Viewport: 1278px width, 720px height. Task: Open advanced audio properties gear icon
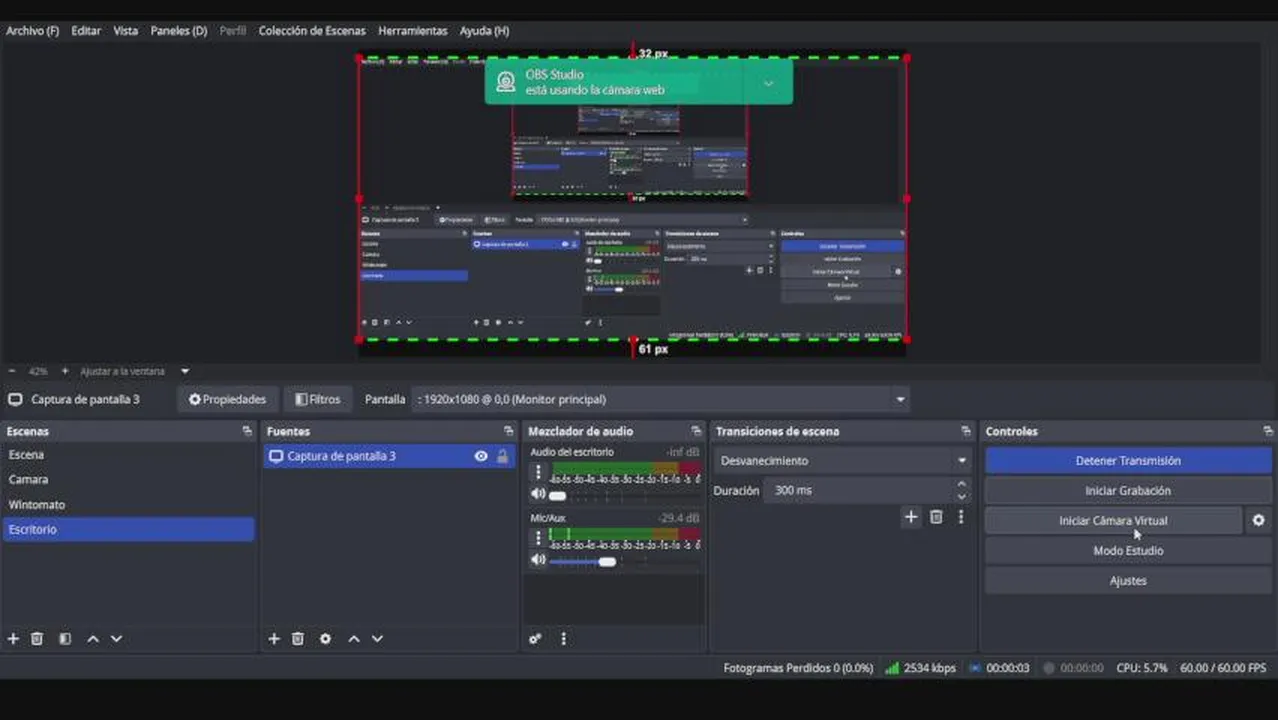click(x=535, y=638)
